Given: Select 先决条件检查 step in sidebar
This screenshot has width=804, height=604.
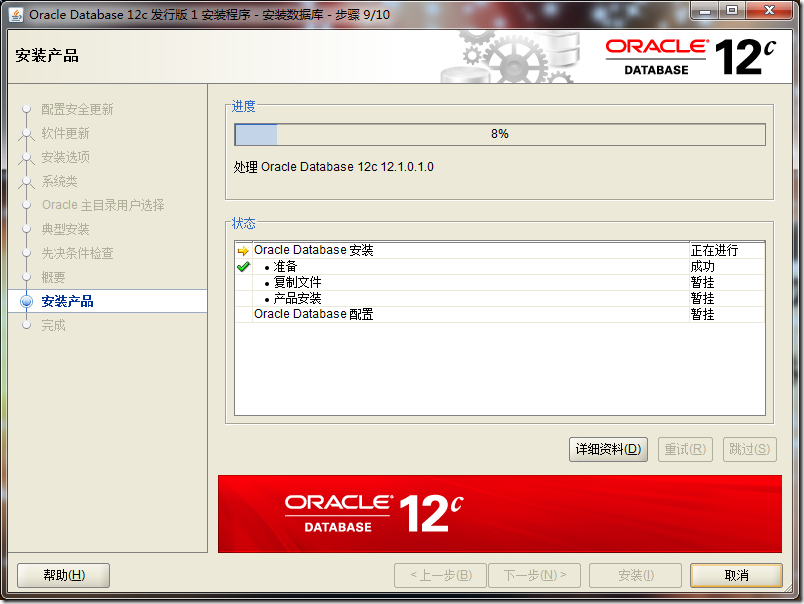Looking at the screenshot, I should coord(77,253).
